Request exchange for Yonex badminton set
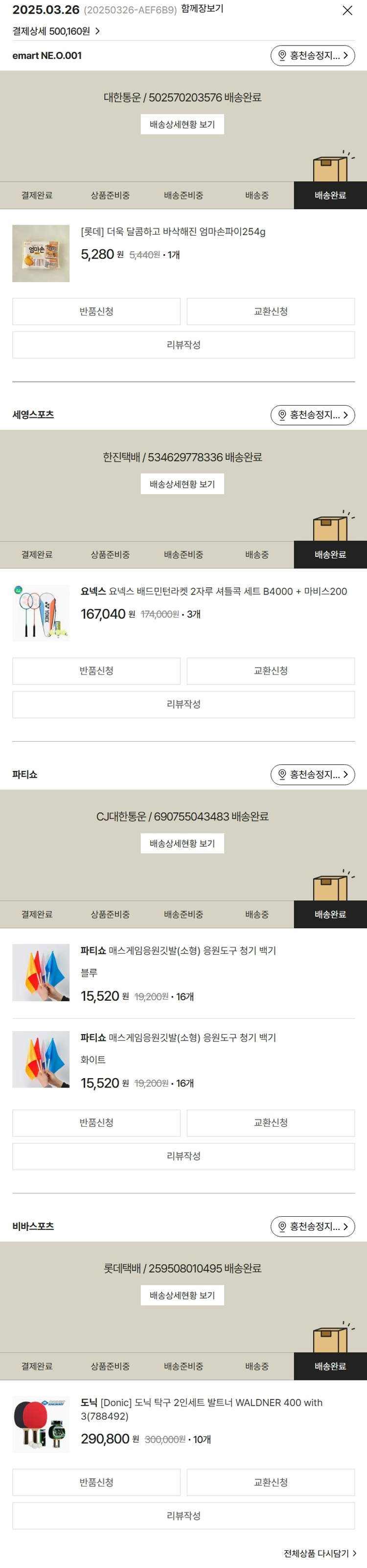 [x=271, y=671]
